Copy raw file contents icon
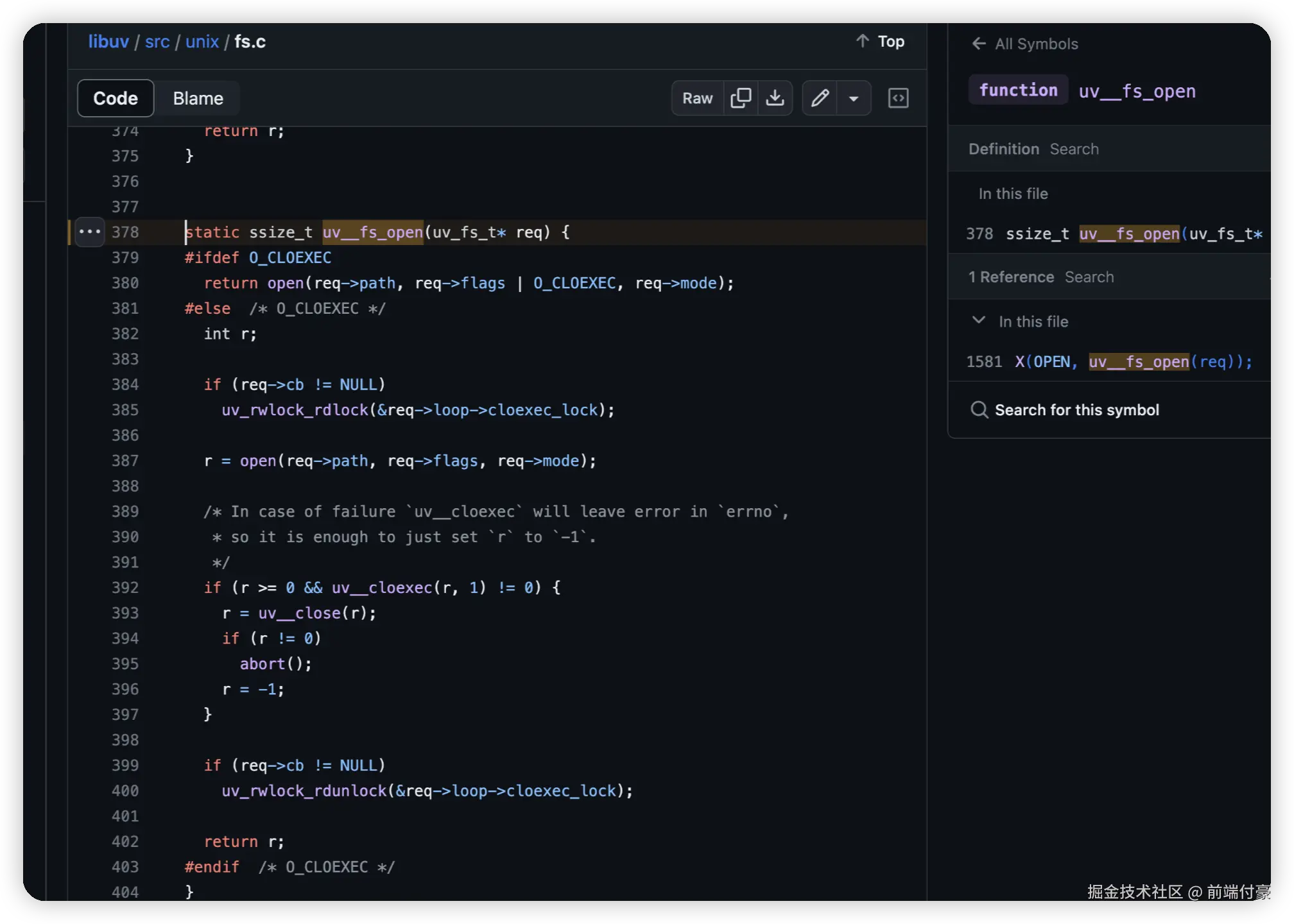Image resolution: width=1294 pixels, height=924 pixels. [740, 98]
